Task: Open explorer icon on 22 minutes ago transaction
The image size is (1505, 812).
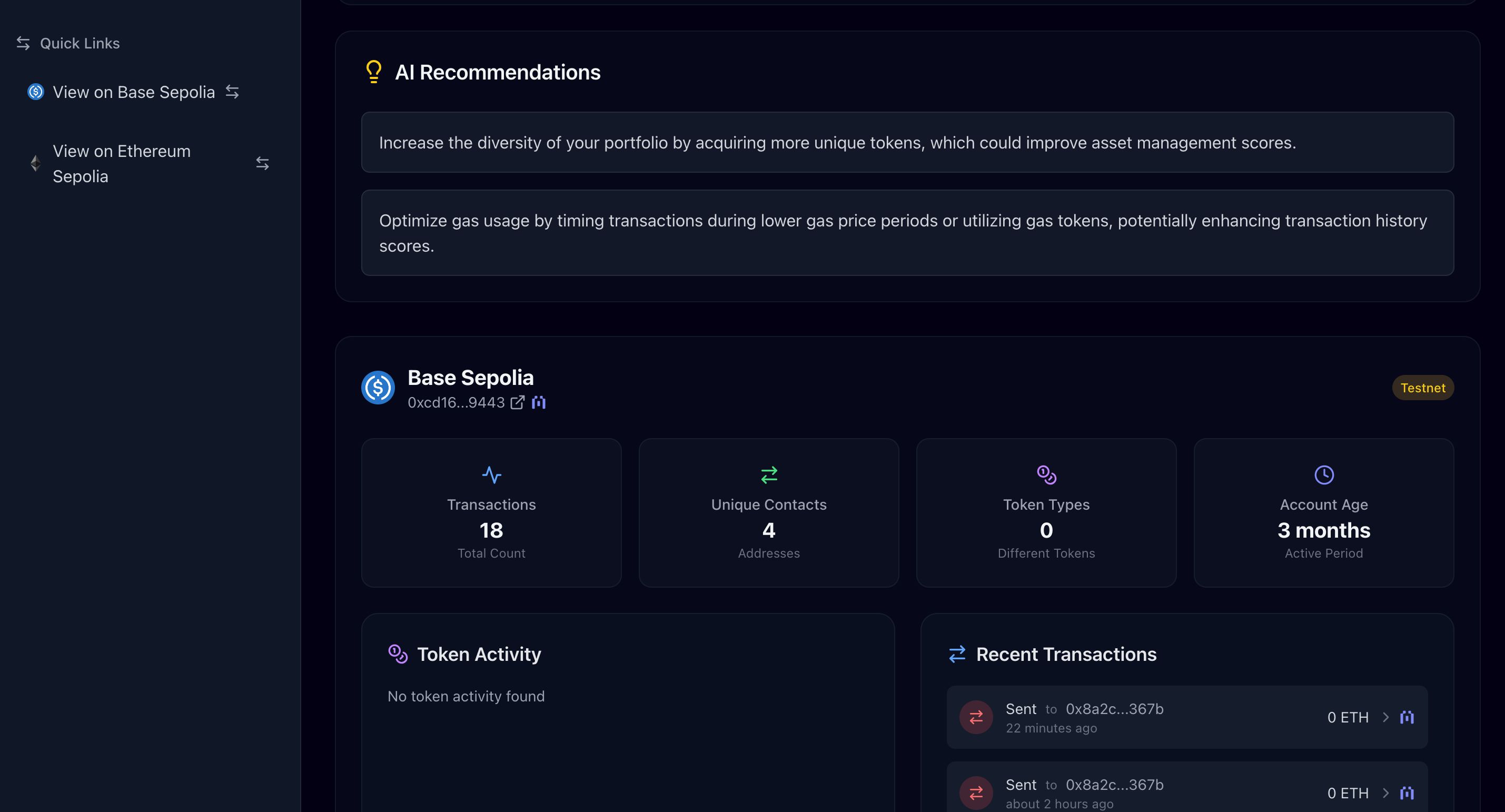Action: tap(1407, 717)
